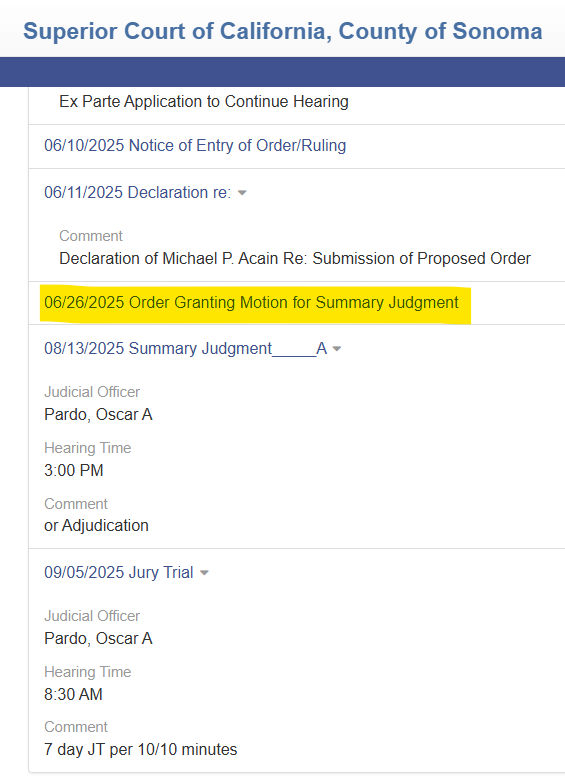Click '7 day JT per 10/10 minutes' comment
Viewport: 565px width, 781px height.
(x=141, y=749)
